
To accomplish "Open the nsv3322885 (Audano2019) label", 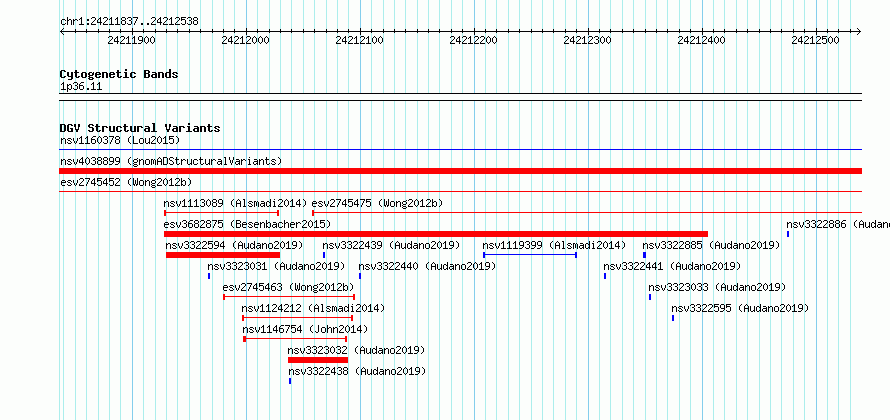I will (711, 245).
